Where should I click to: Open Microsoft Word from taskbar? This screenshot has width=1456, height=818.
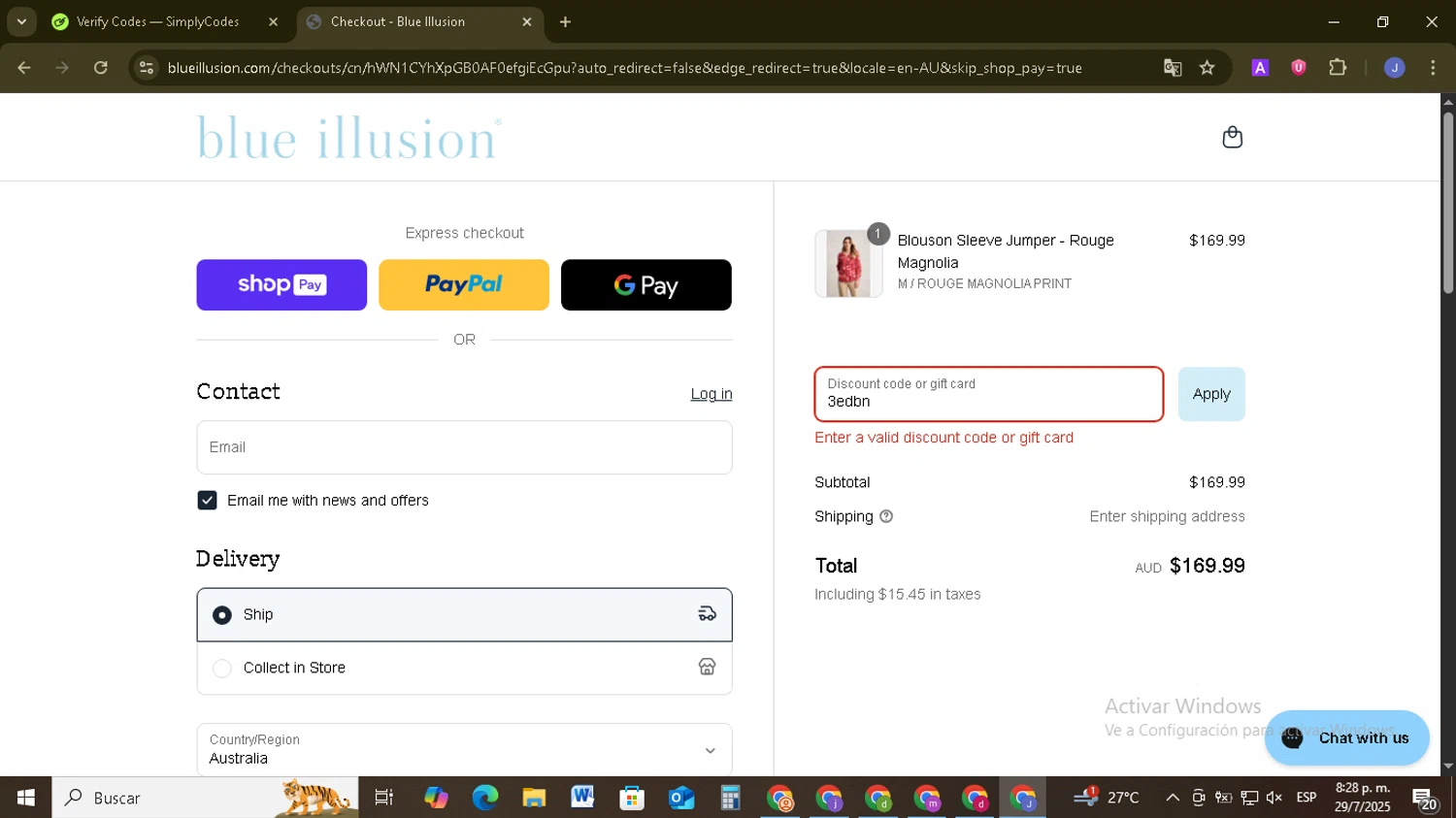pyautogui.click(x=582, y=798)
